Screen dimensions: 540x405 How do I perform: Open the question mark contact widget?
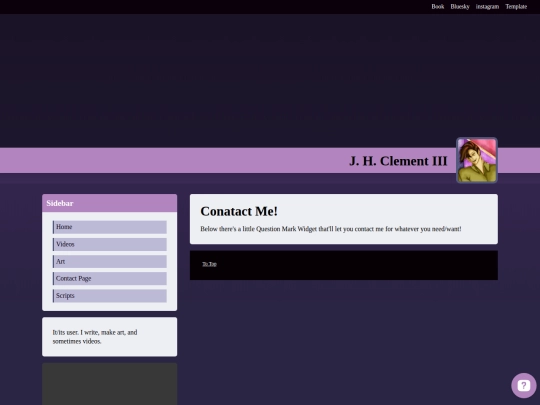[x=523, y=385]
